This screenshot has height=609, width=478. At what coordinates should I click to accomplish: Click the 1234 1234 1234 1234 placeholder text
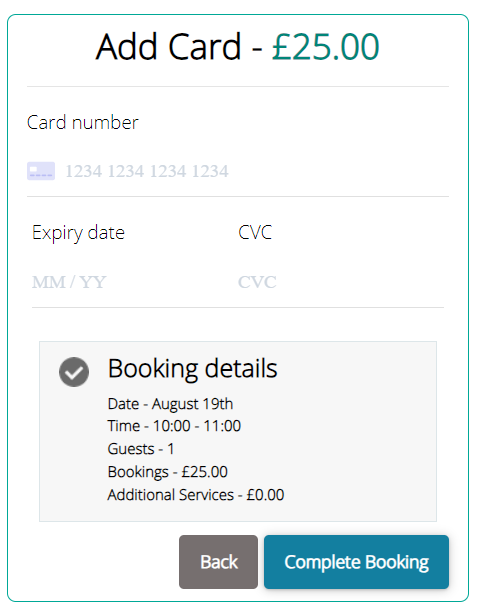coord(147,171)
